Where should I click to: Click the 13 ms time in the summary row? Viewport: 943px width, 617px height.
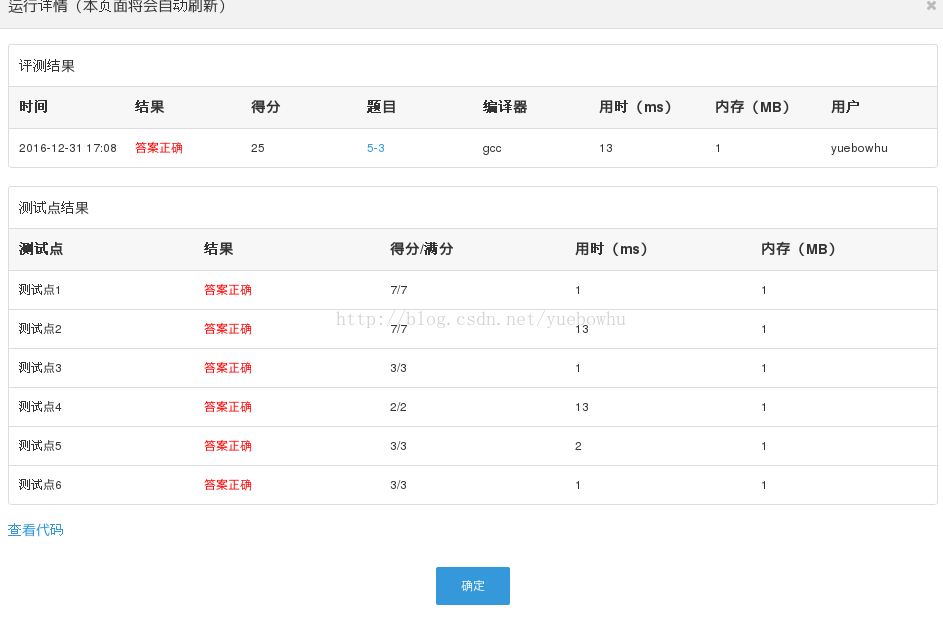606,148
